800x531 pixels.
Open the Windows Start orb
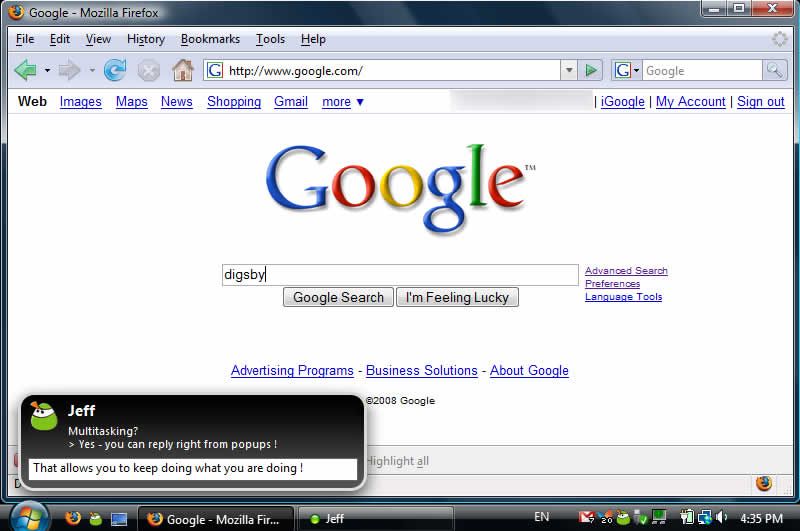click(x=28, y=517)
